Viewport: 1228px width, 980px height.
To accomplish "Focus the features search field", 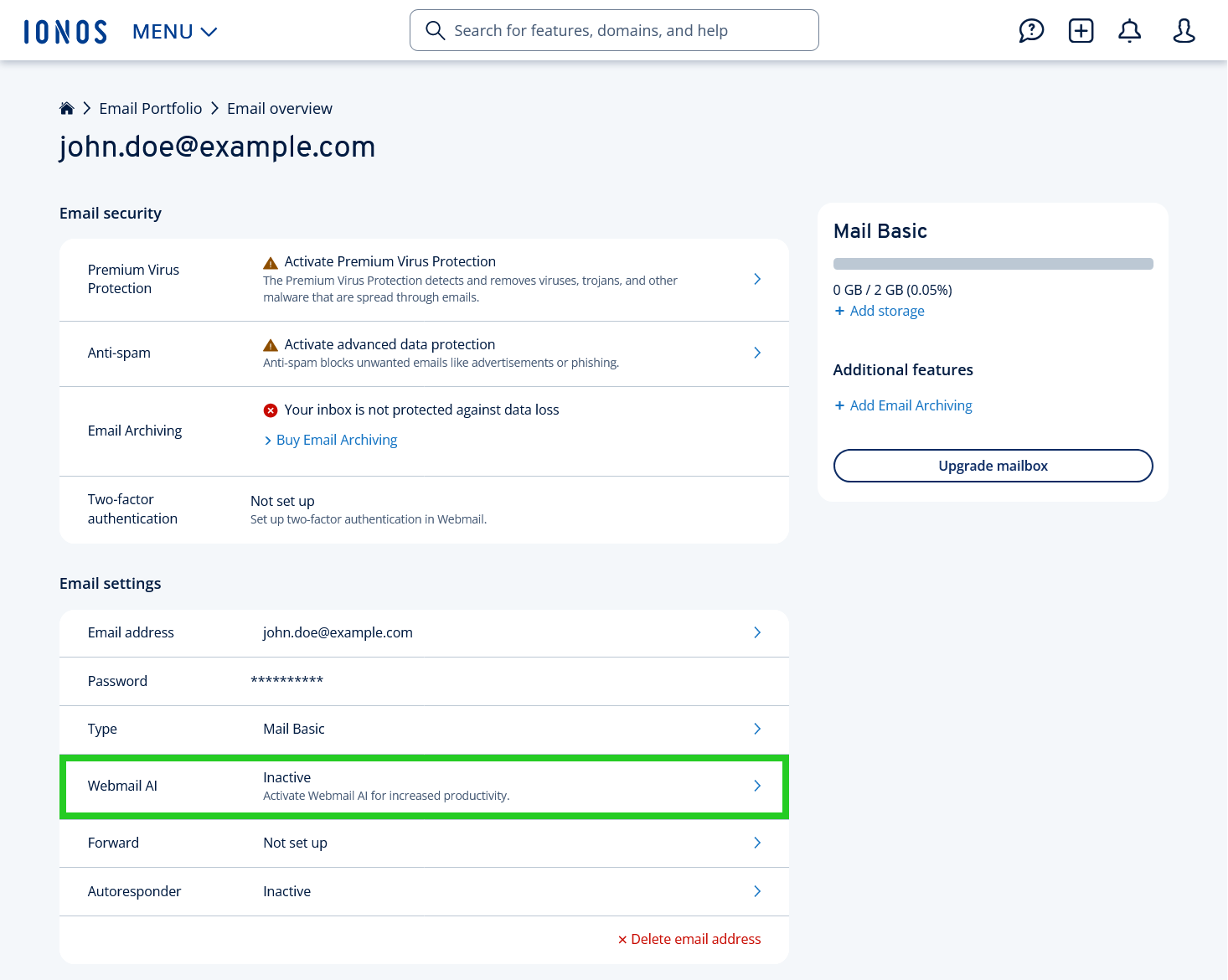I will coord(614,30).
